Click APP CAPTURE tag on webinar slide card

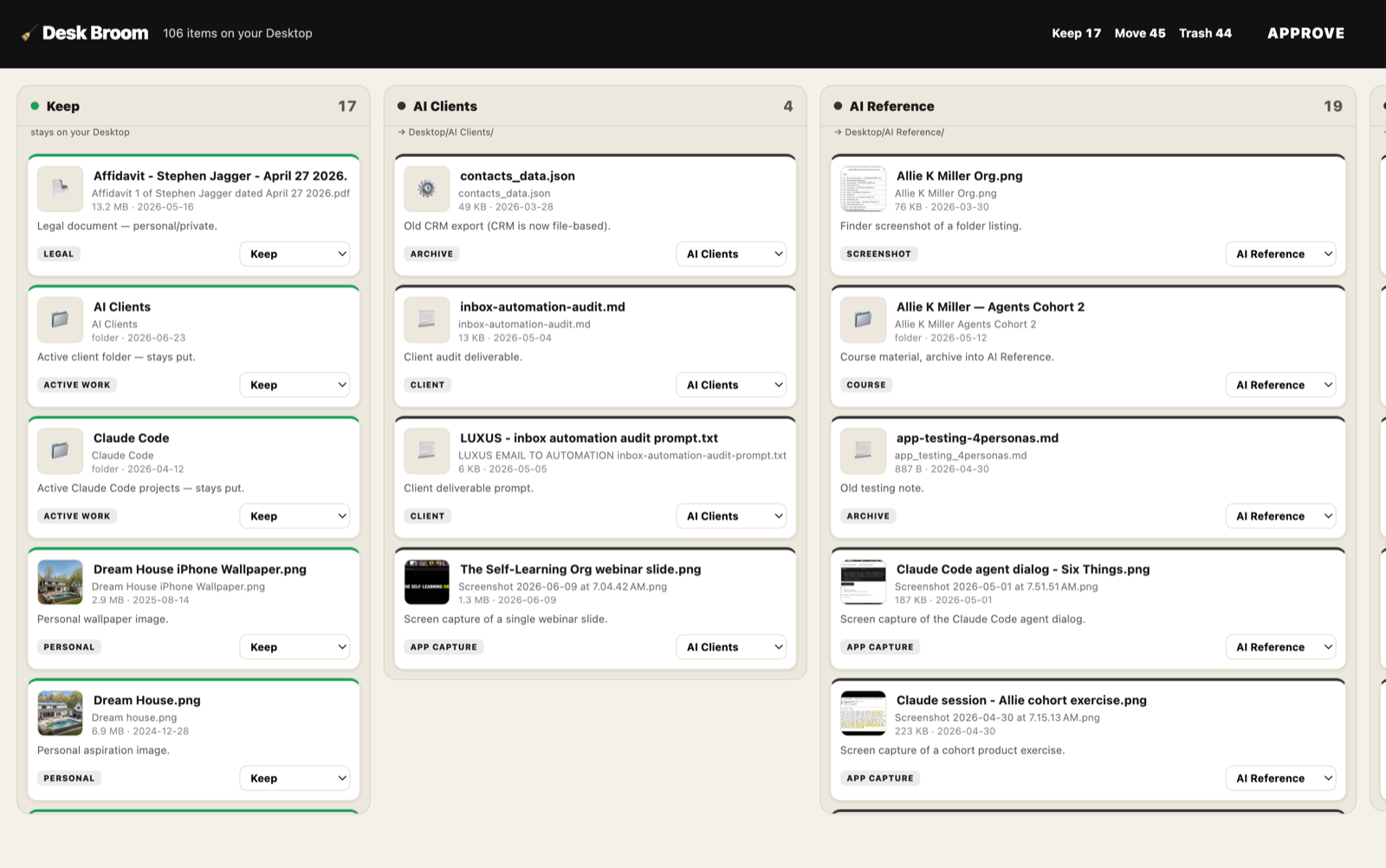tap(444, 647)
